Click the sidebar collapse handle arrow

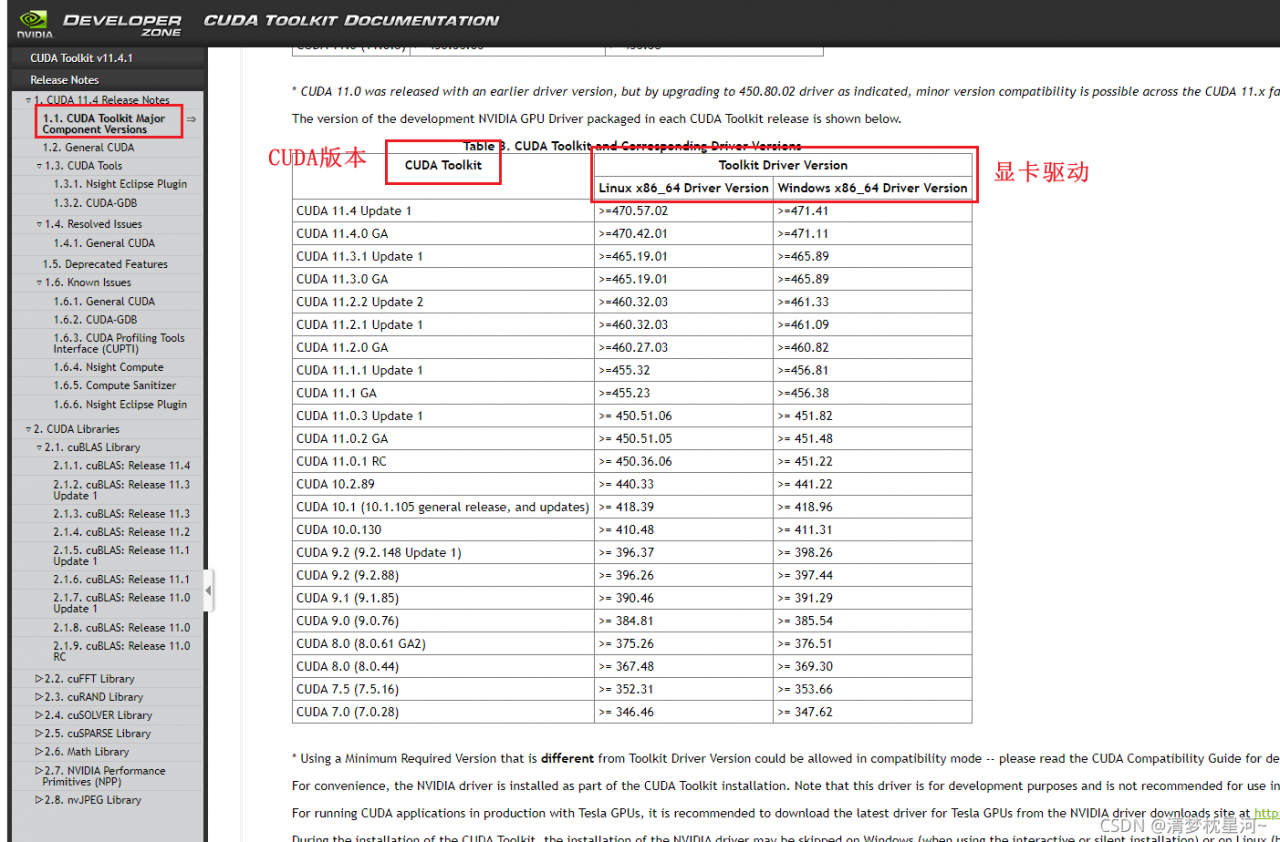(208, 591)
